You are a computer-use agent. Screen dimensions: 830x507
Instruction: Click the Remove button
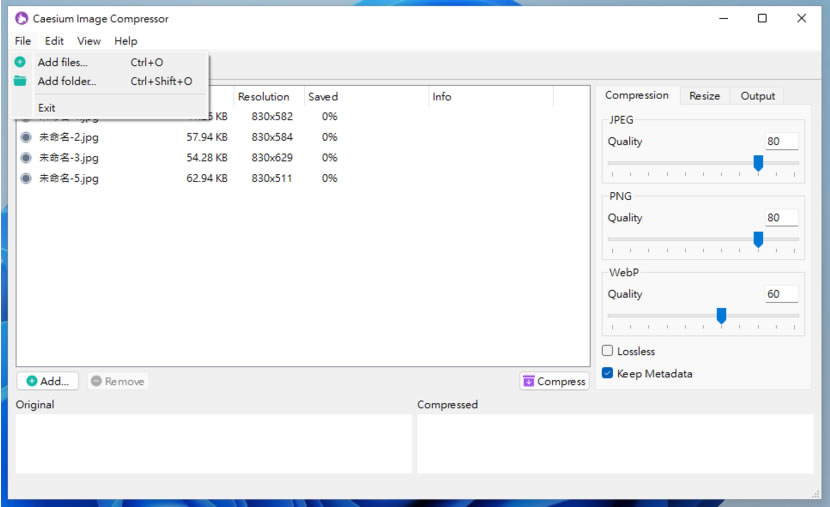[118, 381]
